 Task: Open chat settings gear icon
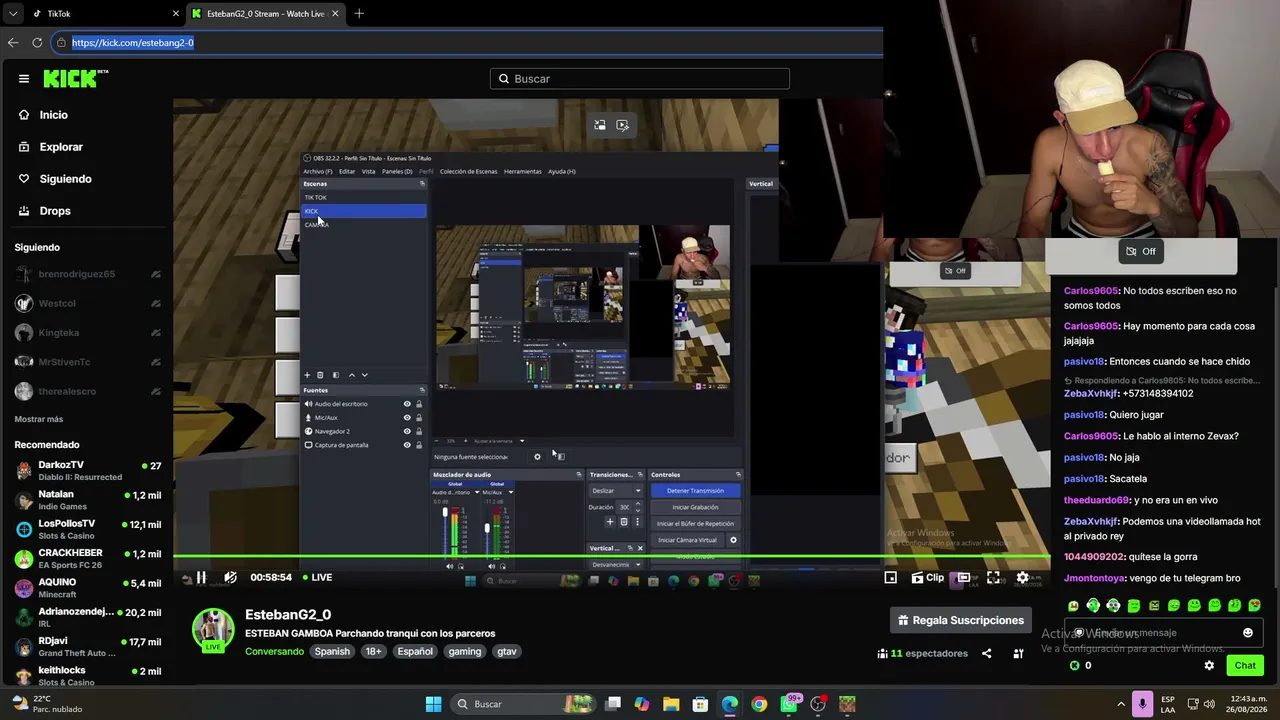click(1209, 665)
